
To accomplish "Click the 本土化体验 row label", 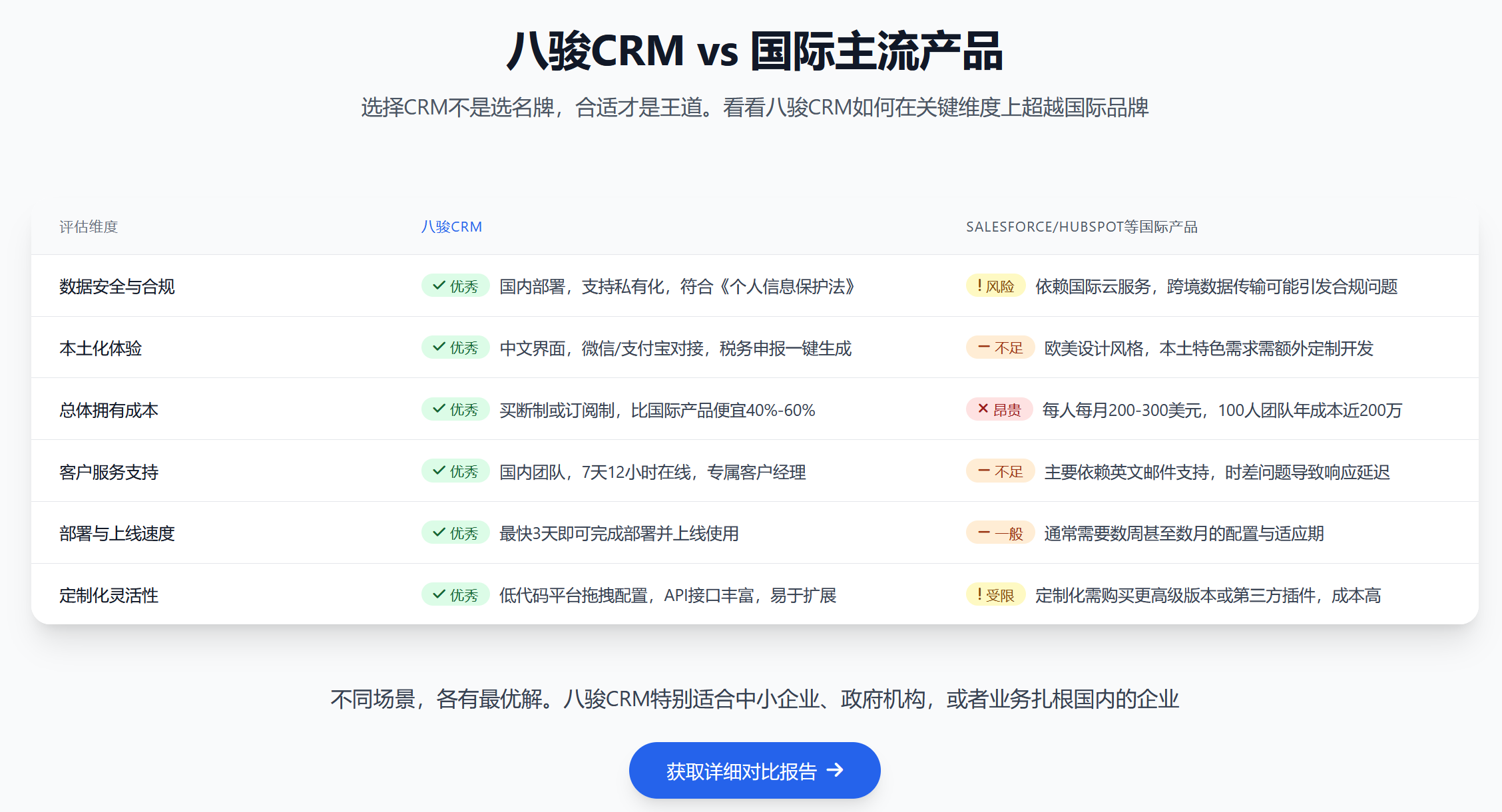I will (100, 347).
